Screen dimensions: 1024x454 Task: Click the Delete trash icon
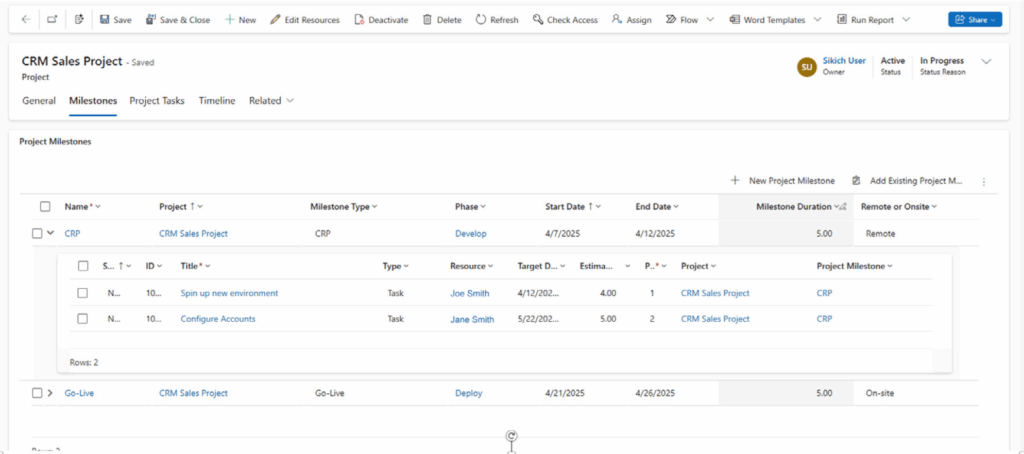[428, 19]
